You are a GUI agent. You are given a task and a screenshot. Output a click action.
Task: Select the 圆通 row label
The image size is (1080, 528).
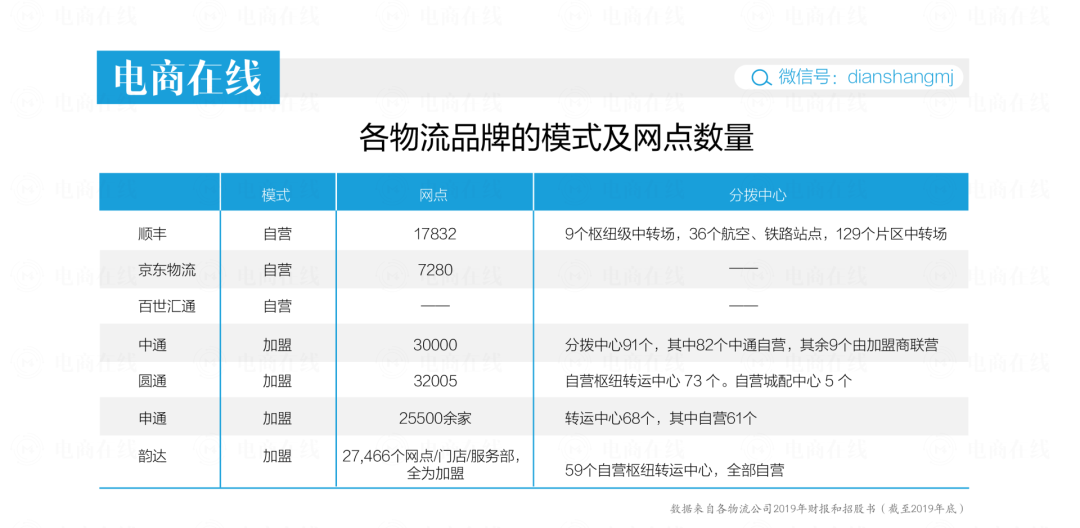coord(153,381)
